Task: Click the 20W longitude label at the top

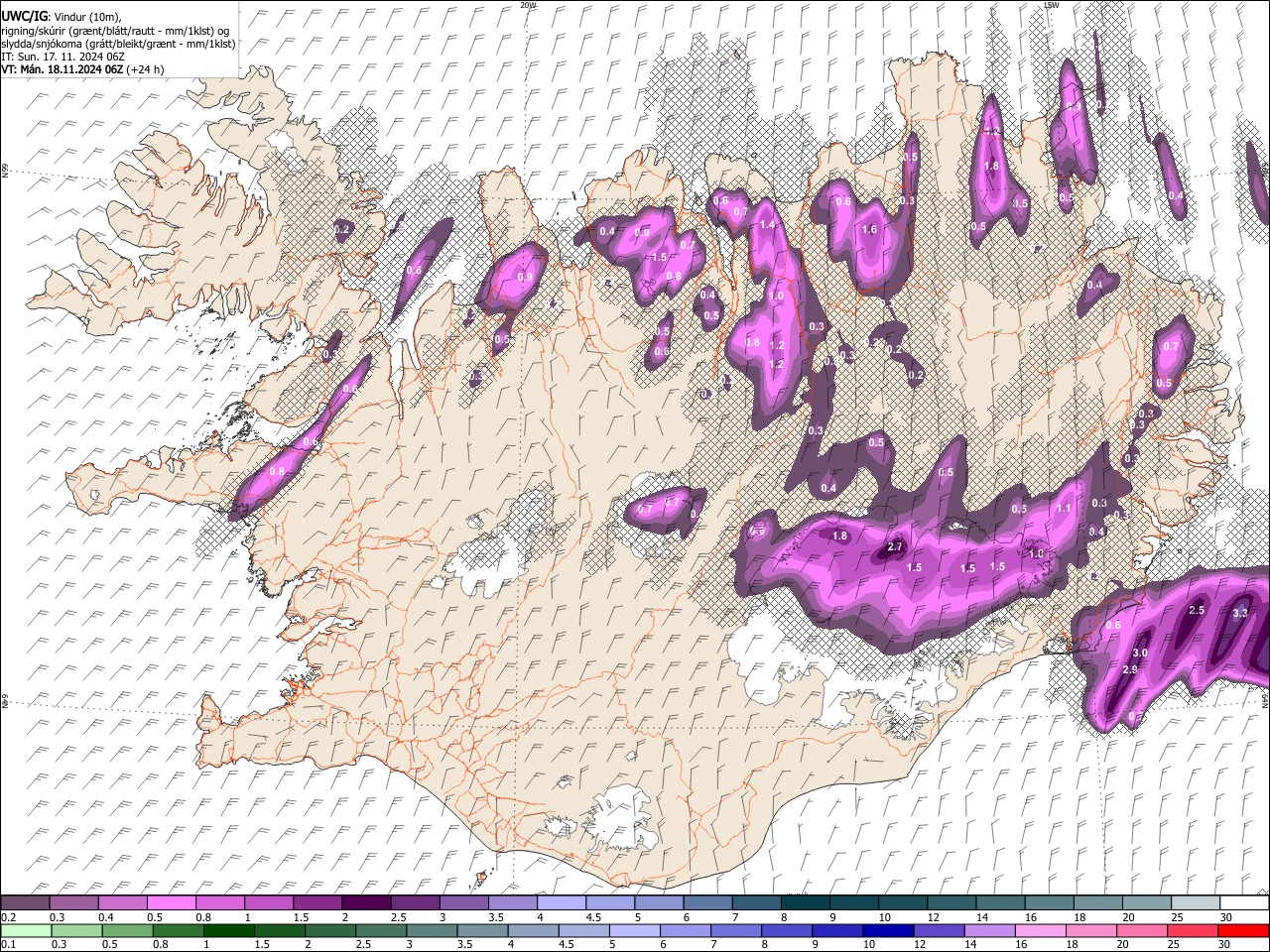Action: (x=528, y=5)
